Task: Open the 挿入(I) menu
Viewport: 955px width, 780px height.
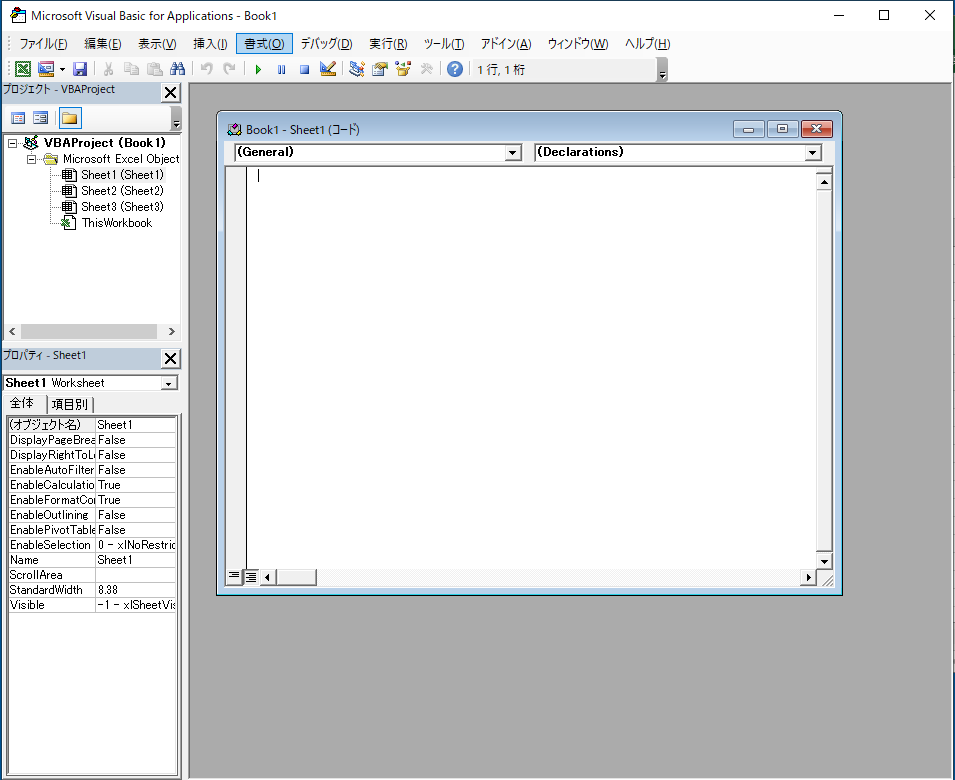Action: [x=210, y=44]
